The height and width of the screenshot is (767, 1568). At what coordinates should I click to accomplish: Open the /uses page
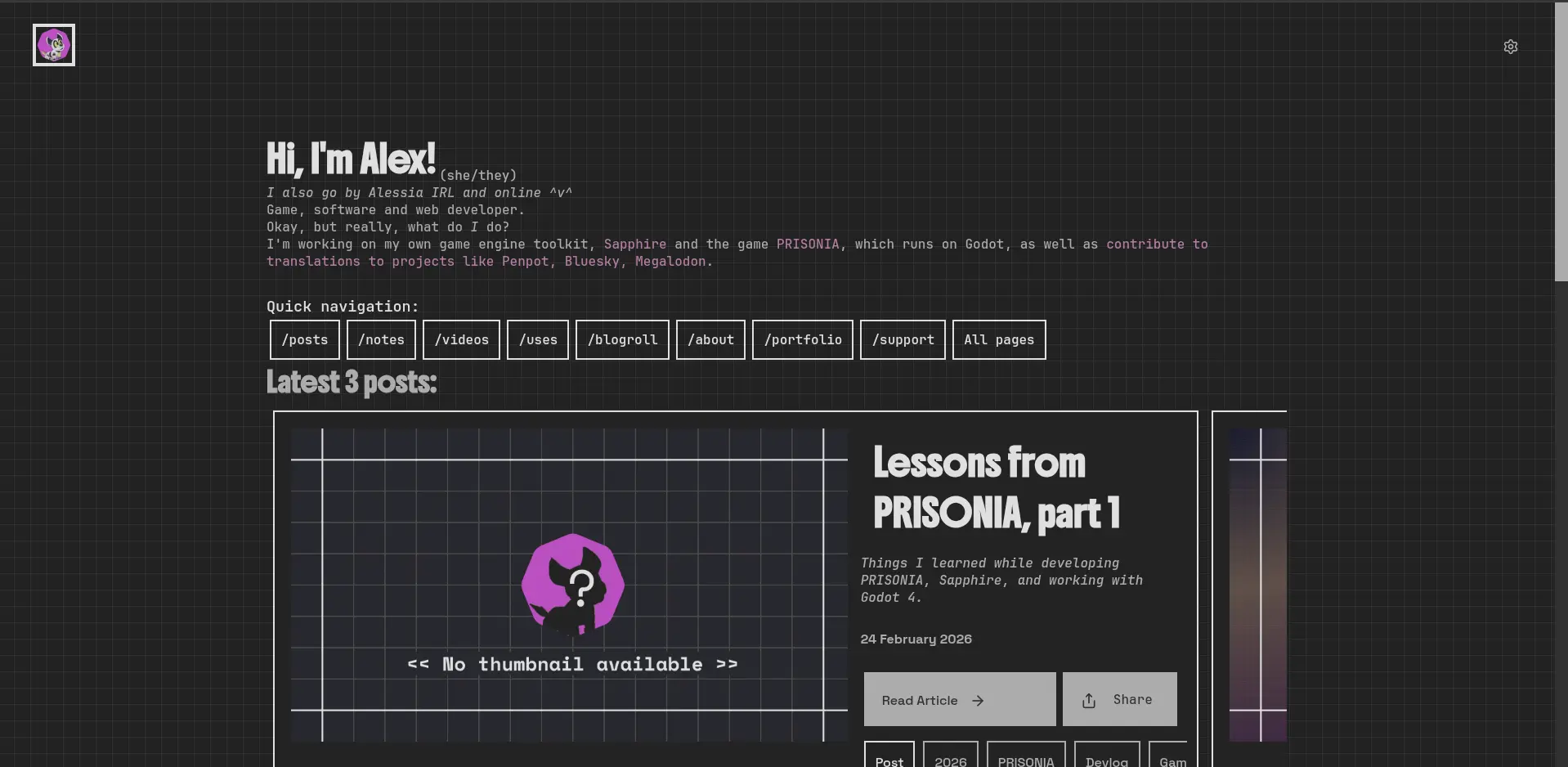[537, 339]
